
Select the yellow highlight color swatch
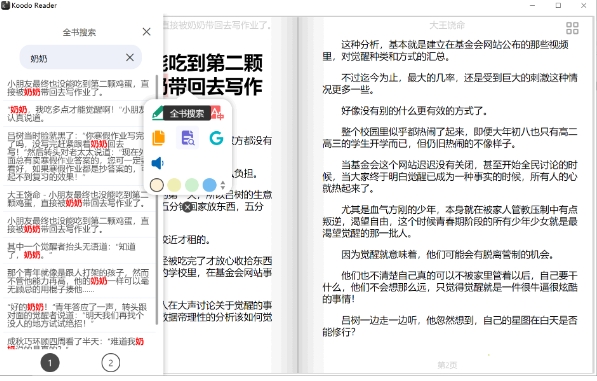[x=174, y=185]
